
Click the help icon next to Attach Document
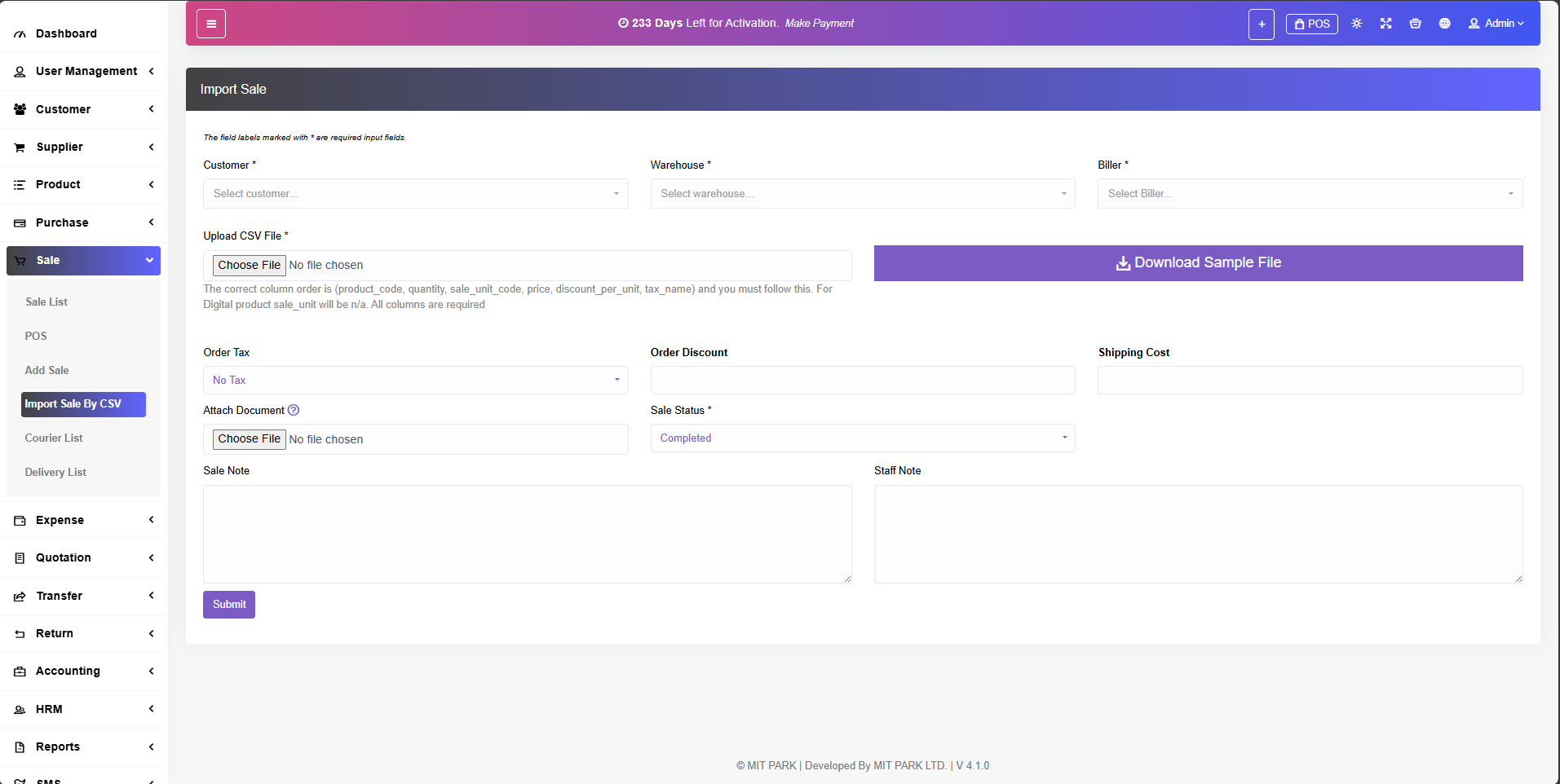294,410
